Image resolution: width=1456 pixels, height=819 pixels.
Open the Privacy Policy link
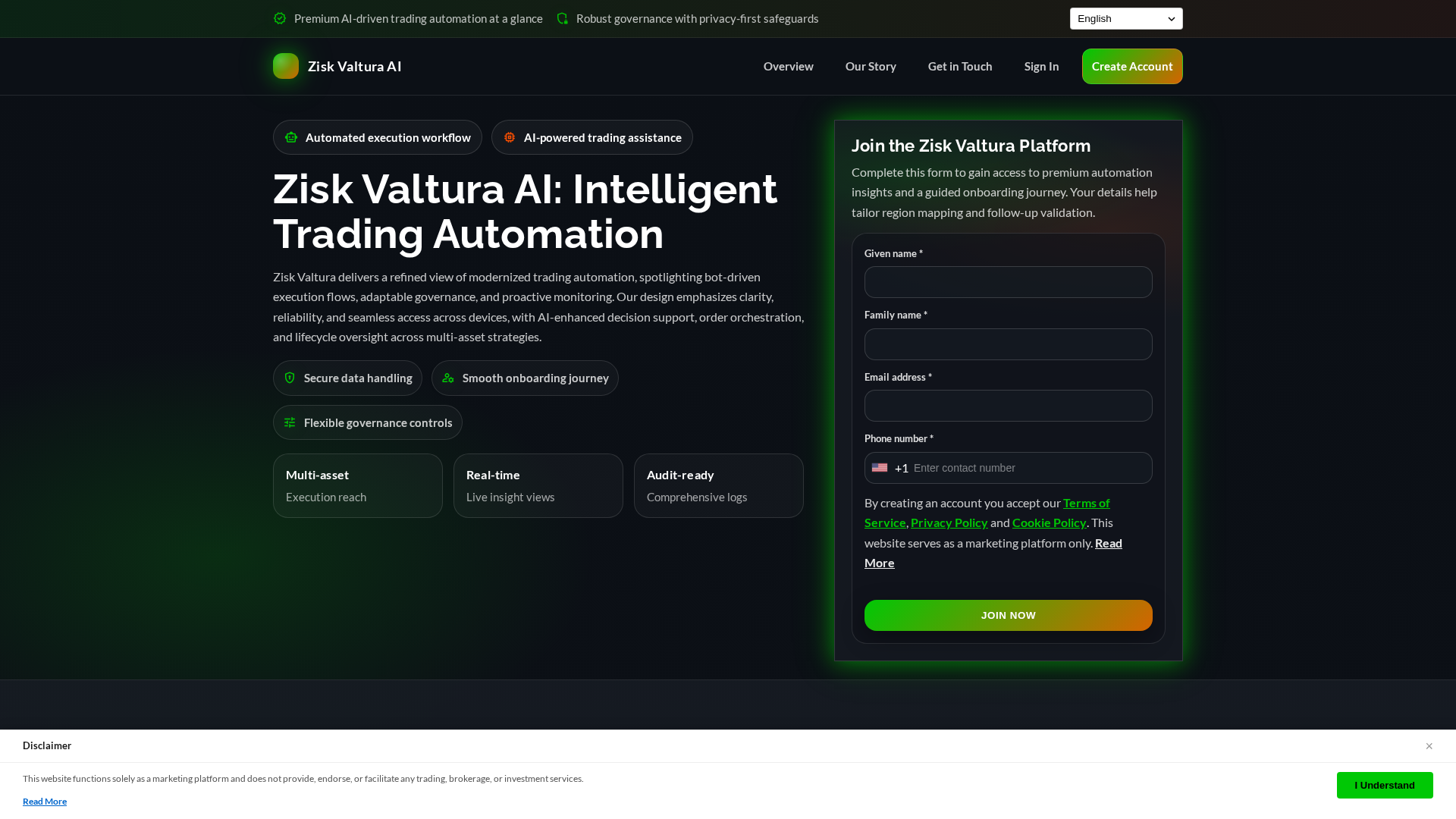click(949, 522)
